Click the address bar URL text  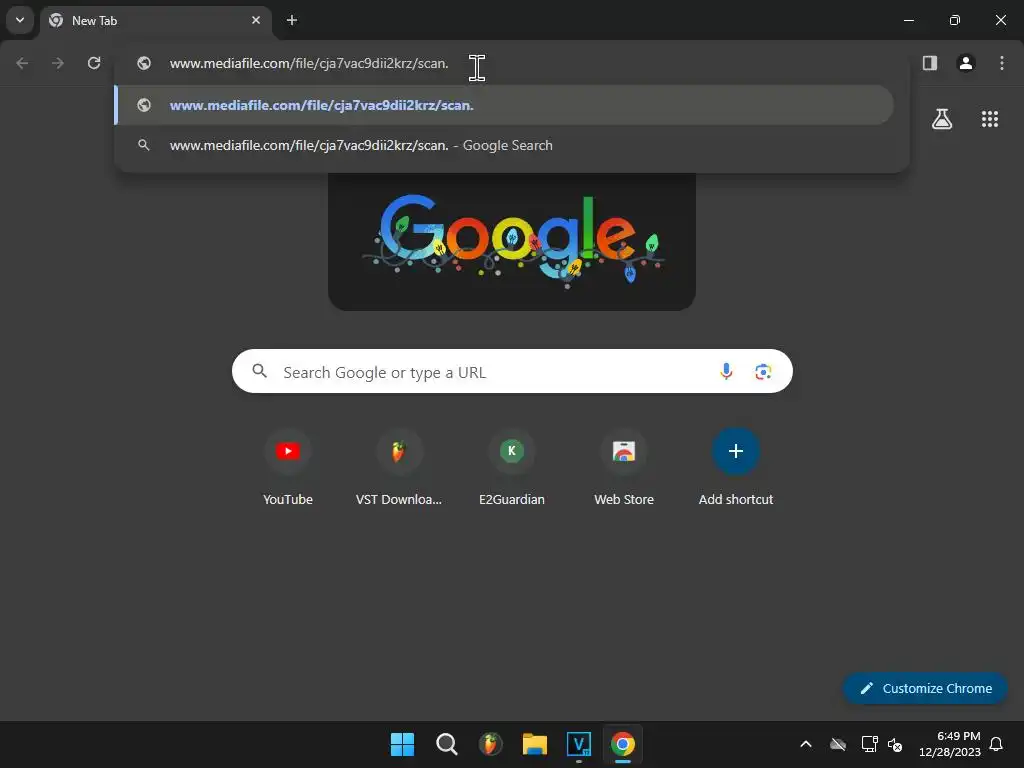(309, 63)
